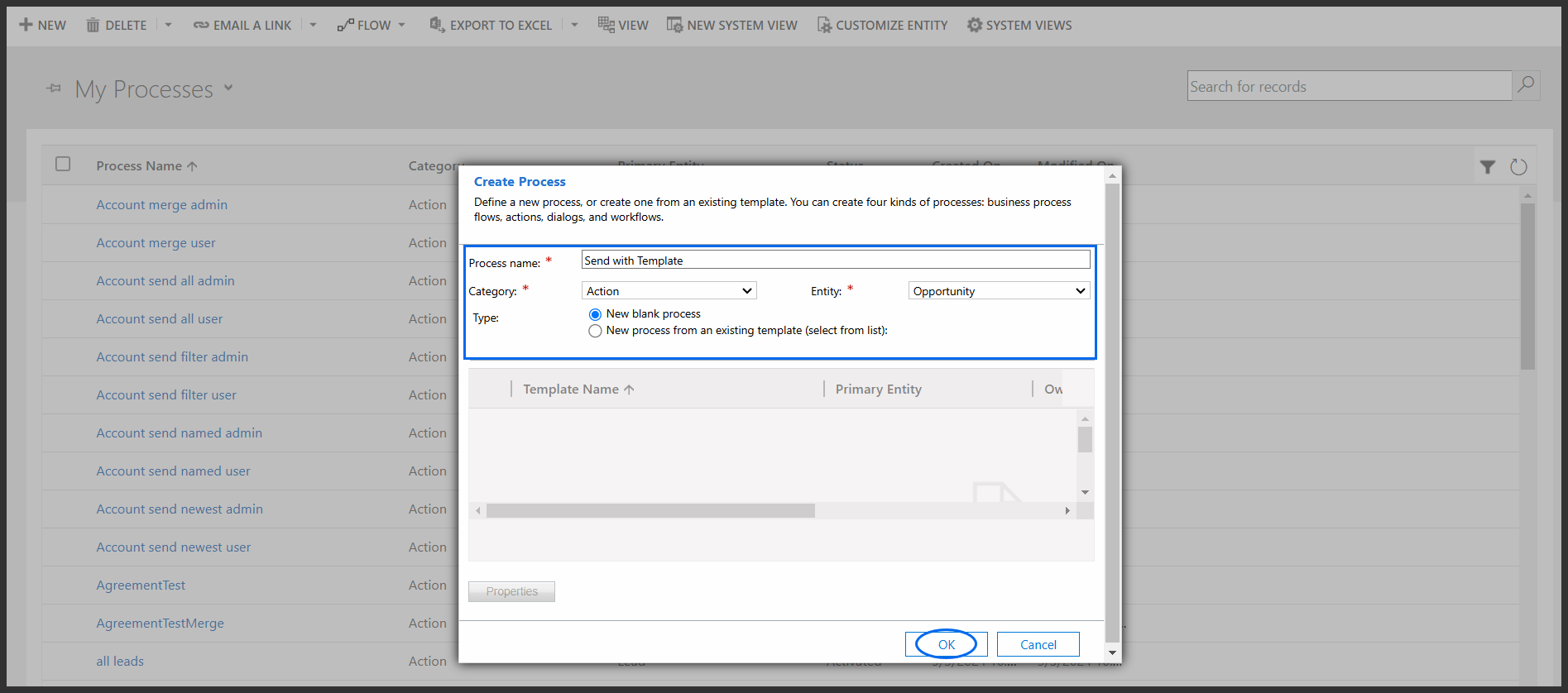Open the AgreementTestMerge process link
The image size is (1568, 693).
coord(160,624)
